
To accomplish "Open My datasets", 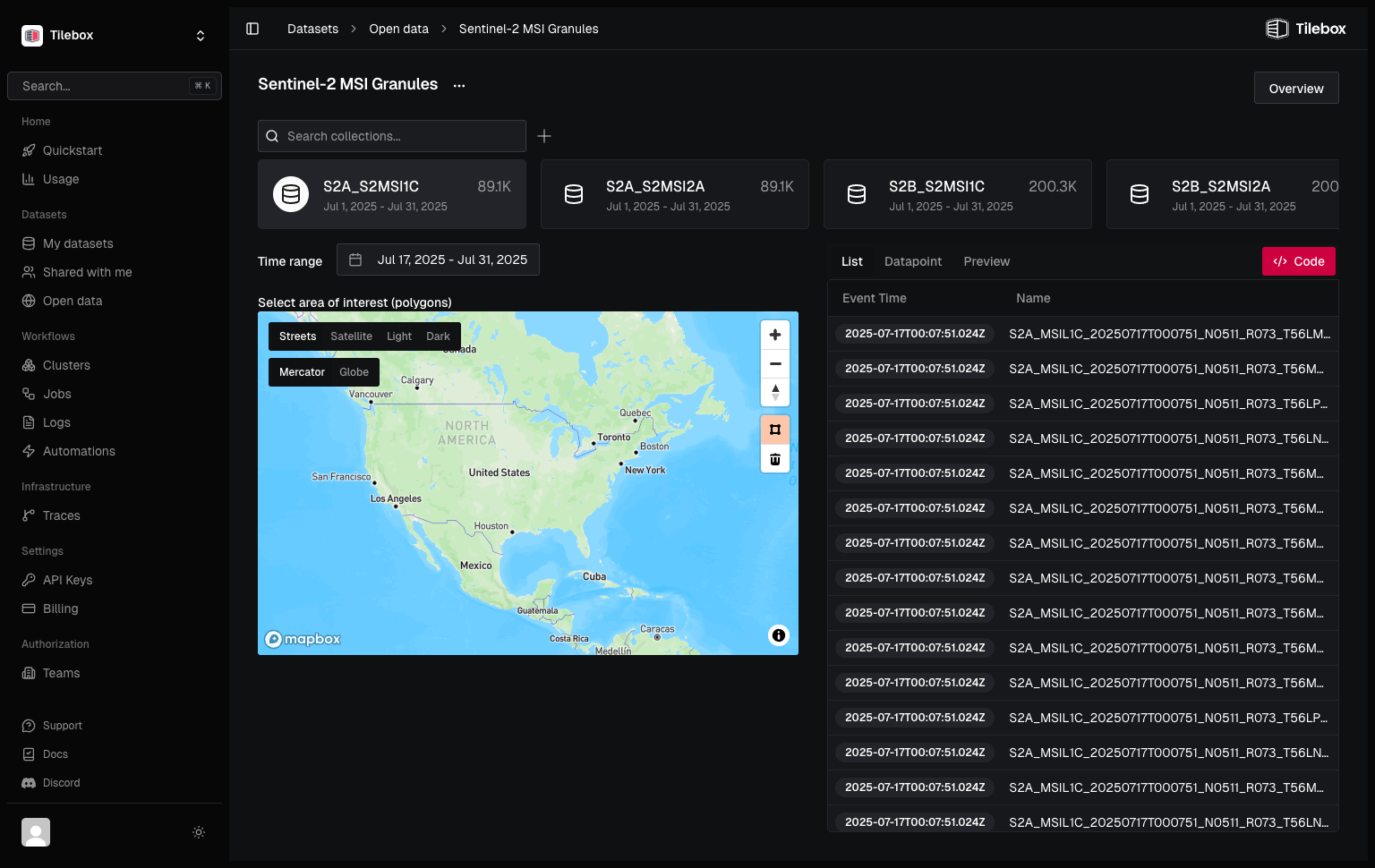I will [x=115, y=243].
